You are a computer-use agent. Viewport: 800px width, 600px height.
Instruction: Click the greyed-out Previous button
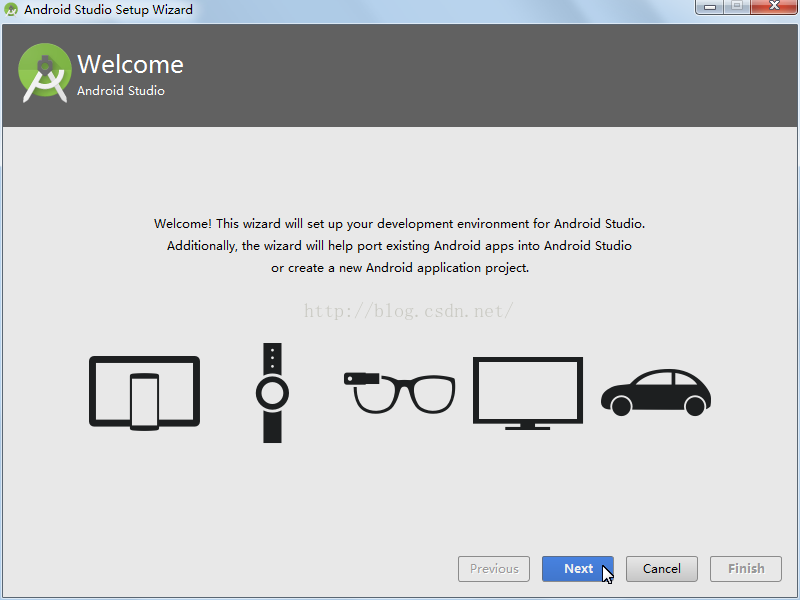click(494, 569)
